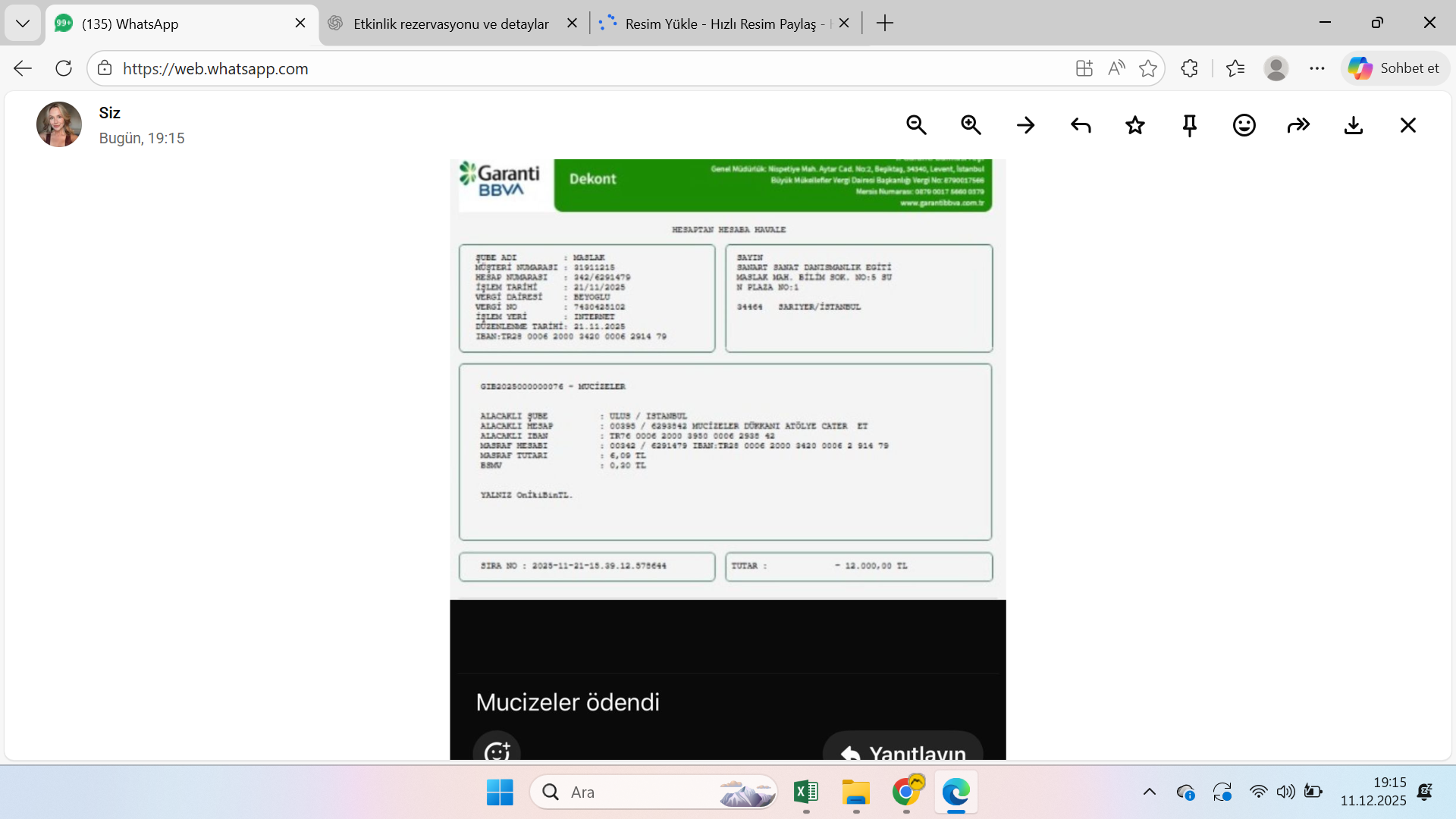The image size is (1456, 819).
Task: Close the Resim Yükle tab
Action: coord(844,24)
